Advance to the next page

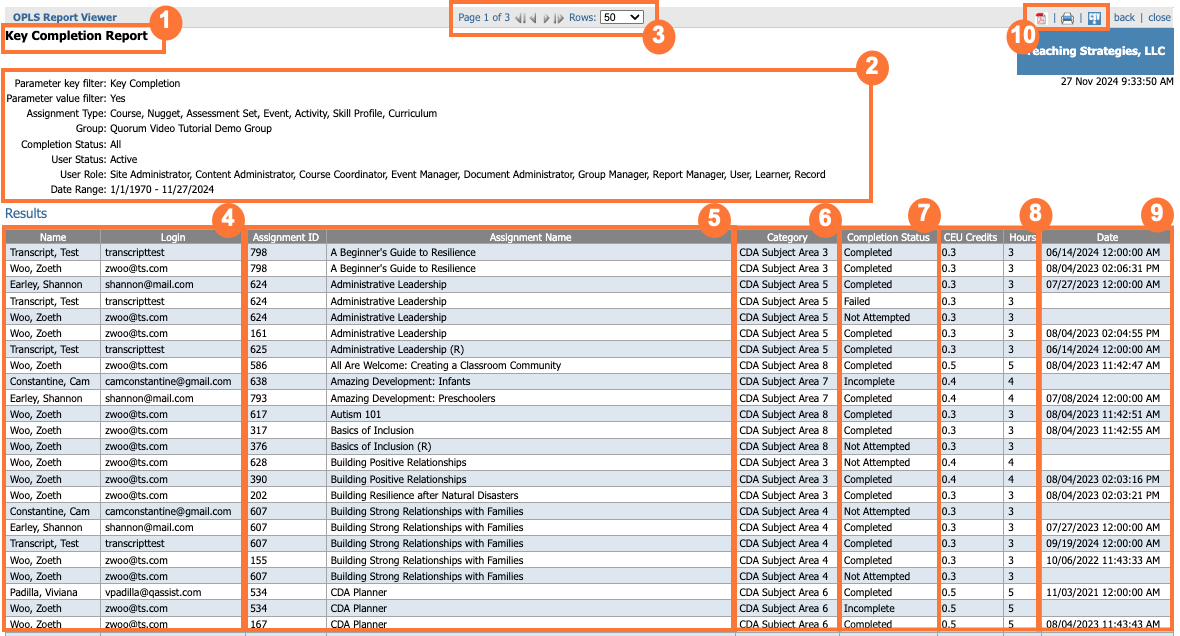547,17
